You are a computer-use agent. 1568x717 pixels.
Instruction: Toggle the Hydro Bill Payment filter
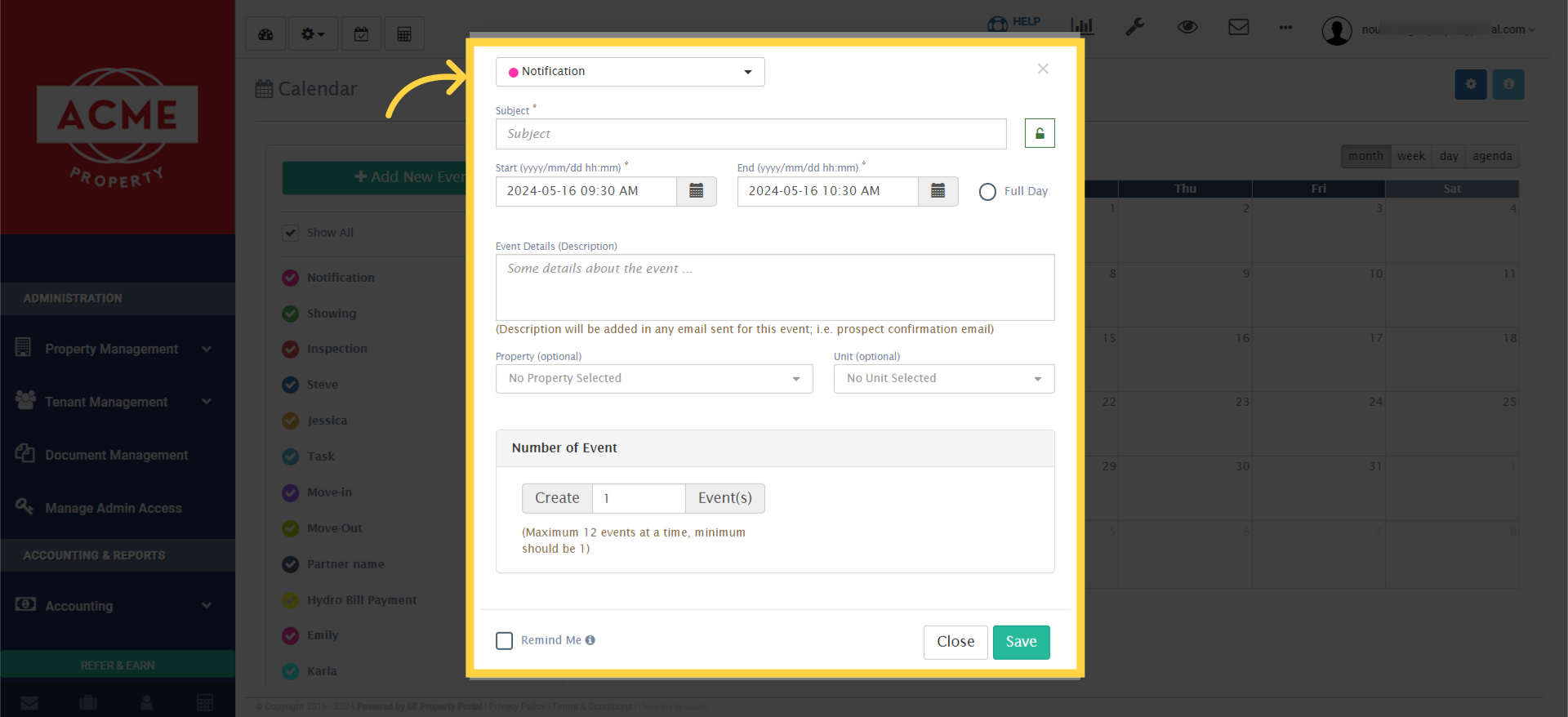(x=291, y=600)
